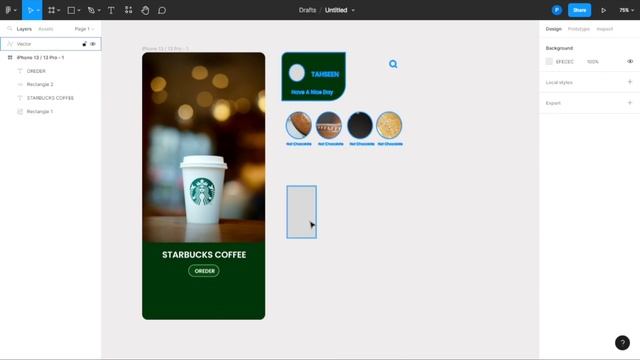Open the Page 1 pages dropdown
The height and width of the screenshot is (360, 640).
(84, 29)
